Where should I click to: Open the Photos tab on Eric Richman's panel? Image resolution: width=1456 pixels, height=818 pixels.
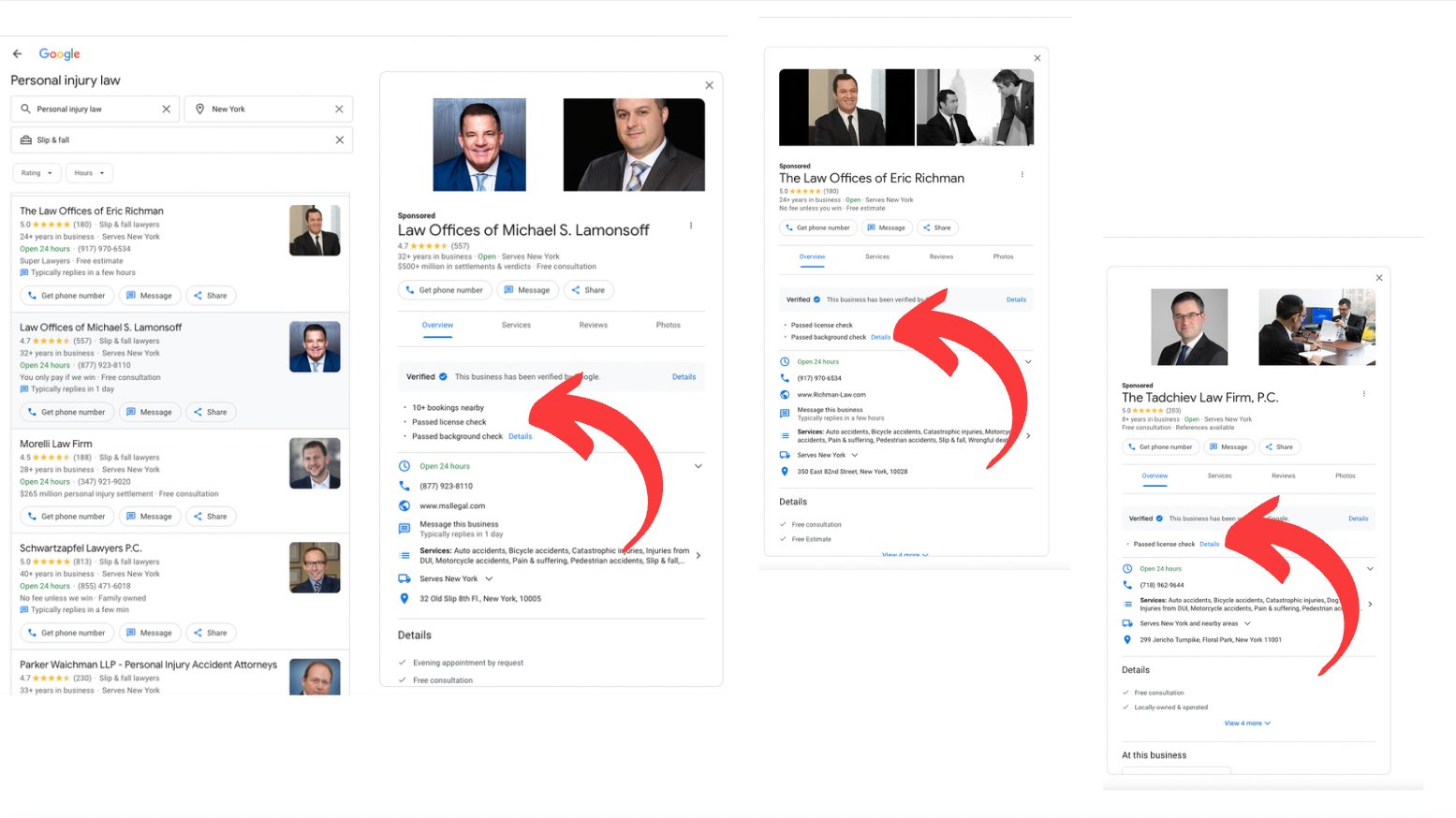coord(1003,256)
